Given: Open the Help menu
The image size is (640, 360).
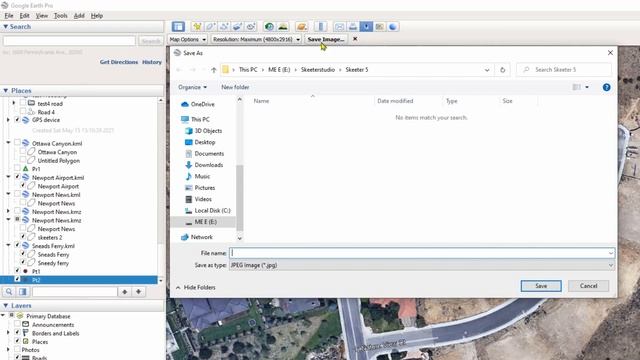Looking at the screenshot, I should (97, 16).
